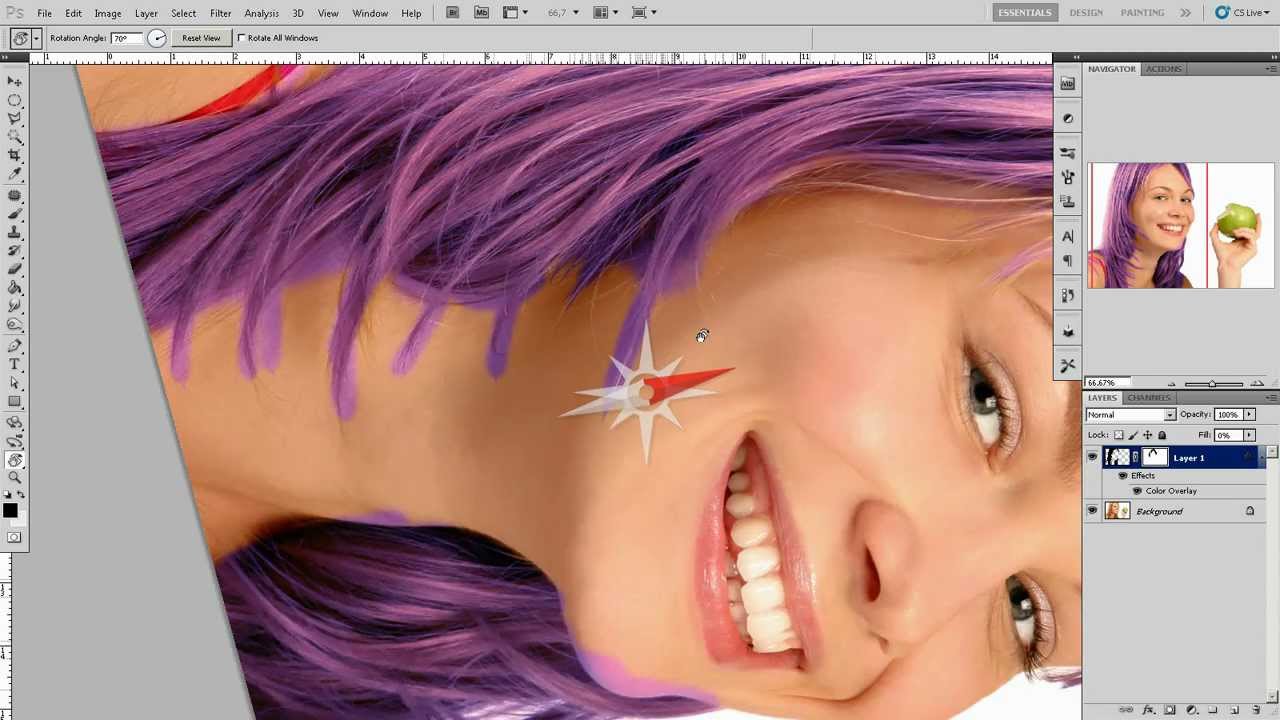Select the Eyedropper tool

pyautogui.click(x=14, y=173)
